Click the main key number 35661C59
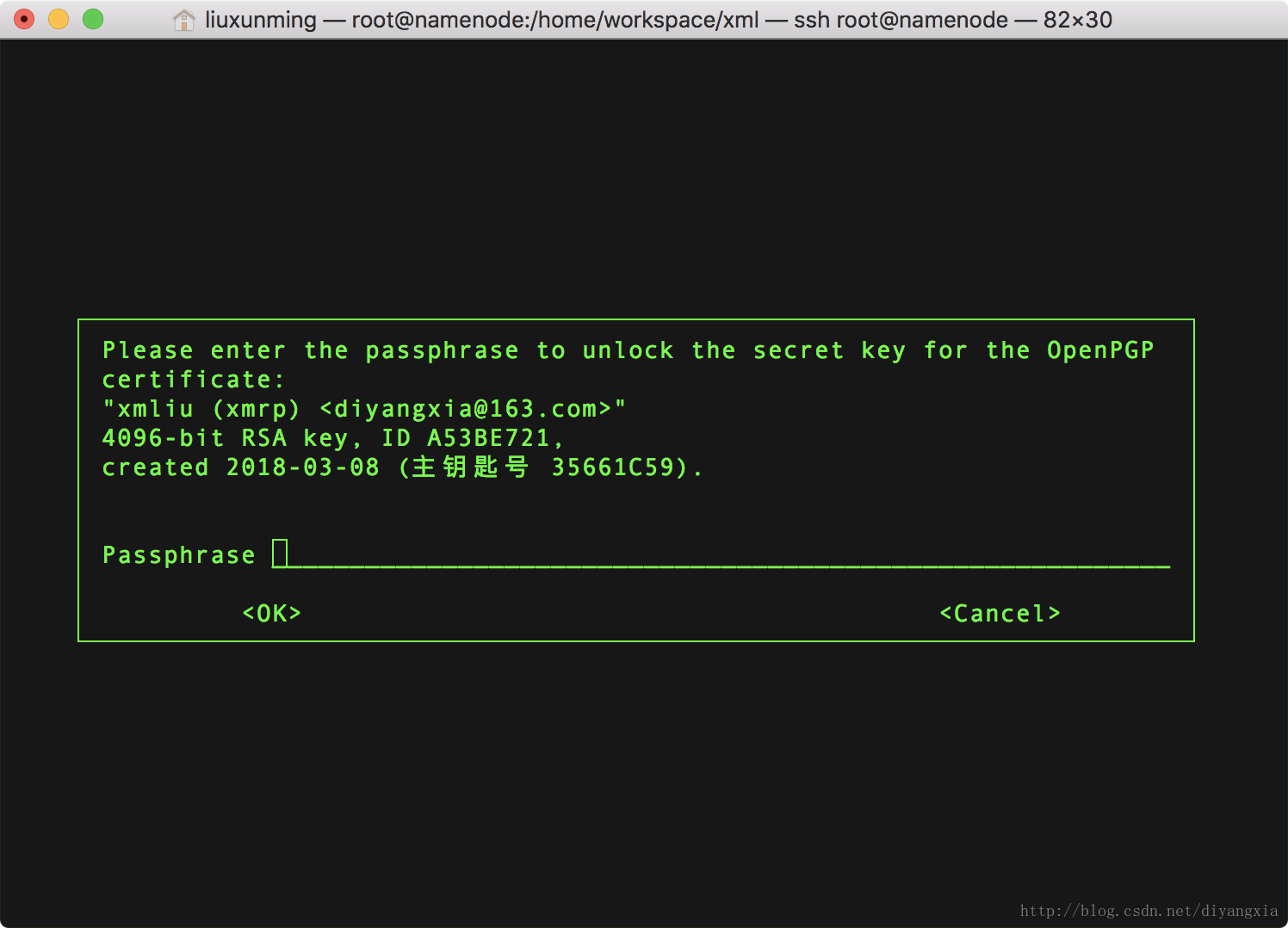Image resolution: width=1288 pixels, height=928 pixels. point(612,467)
